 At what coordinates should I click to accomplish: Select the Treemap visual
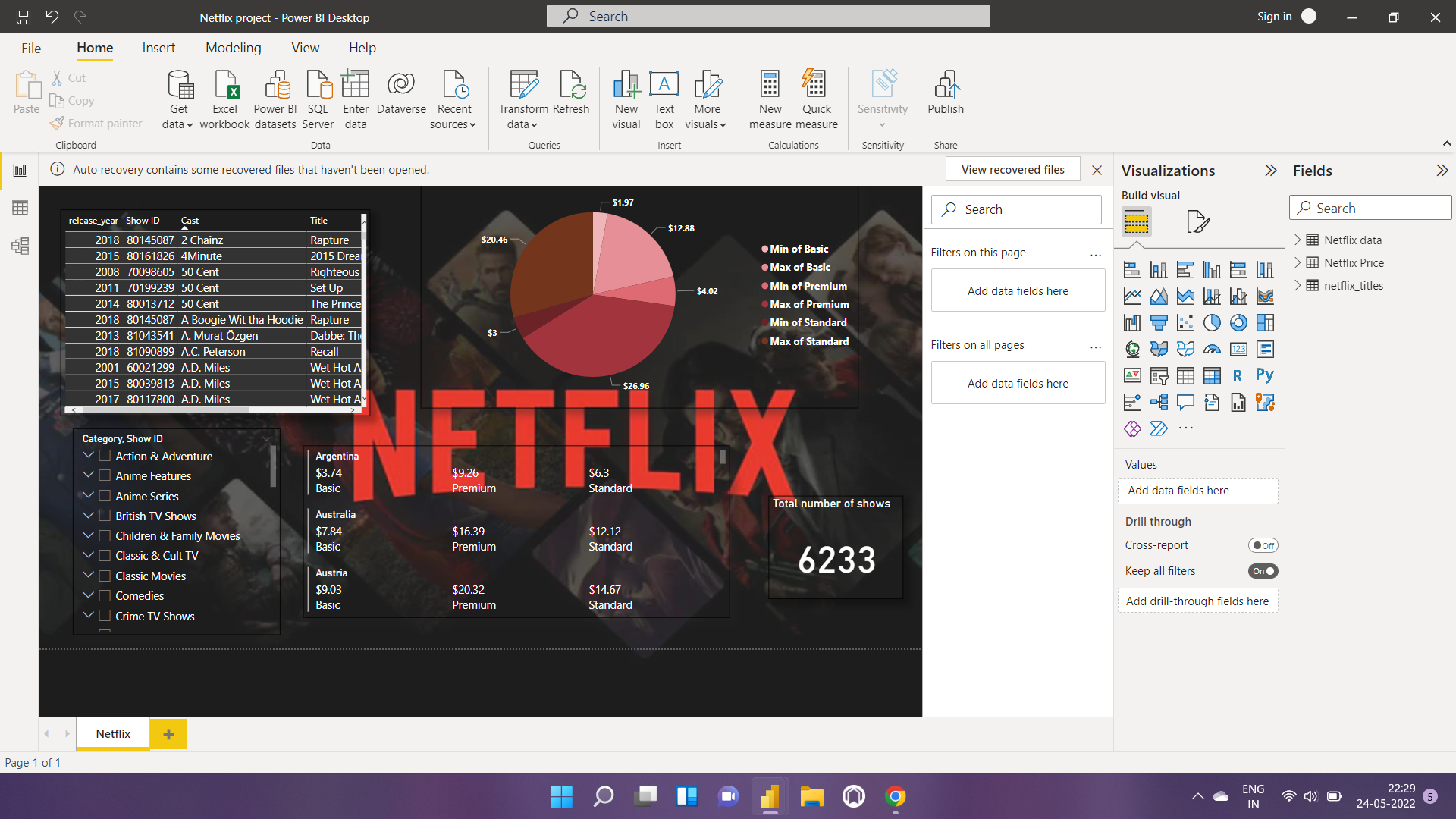click(1266, 323)
